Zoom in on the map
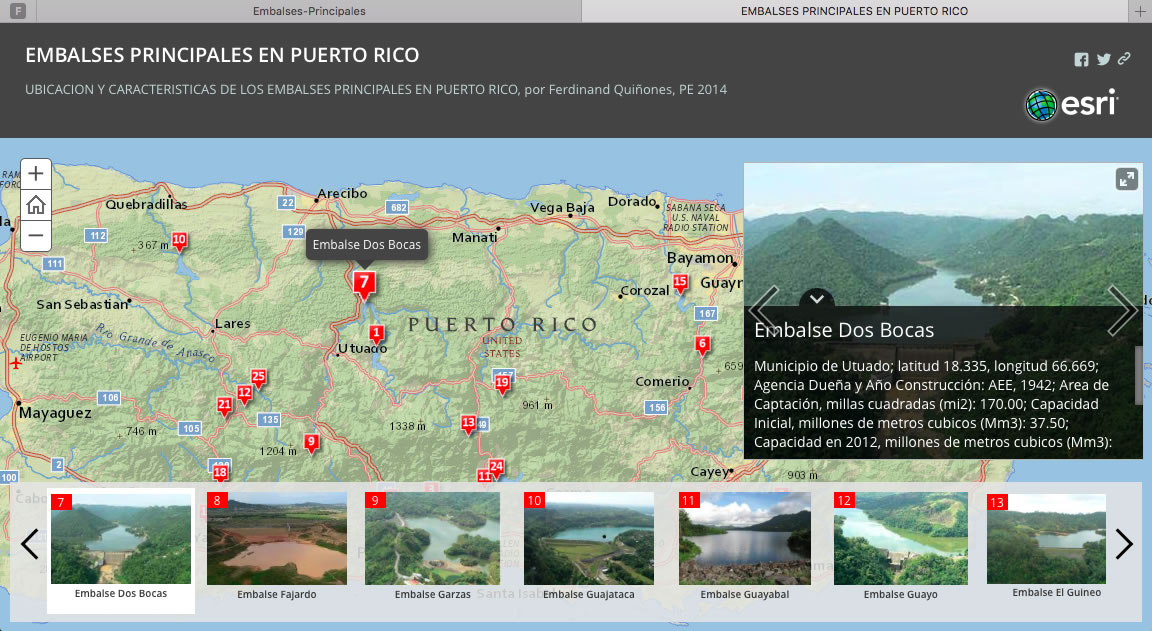This screenshot has width=1152, height=631. pos(36,173)
